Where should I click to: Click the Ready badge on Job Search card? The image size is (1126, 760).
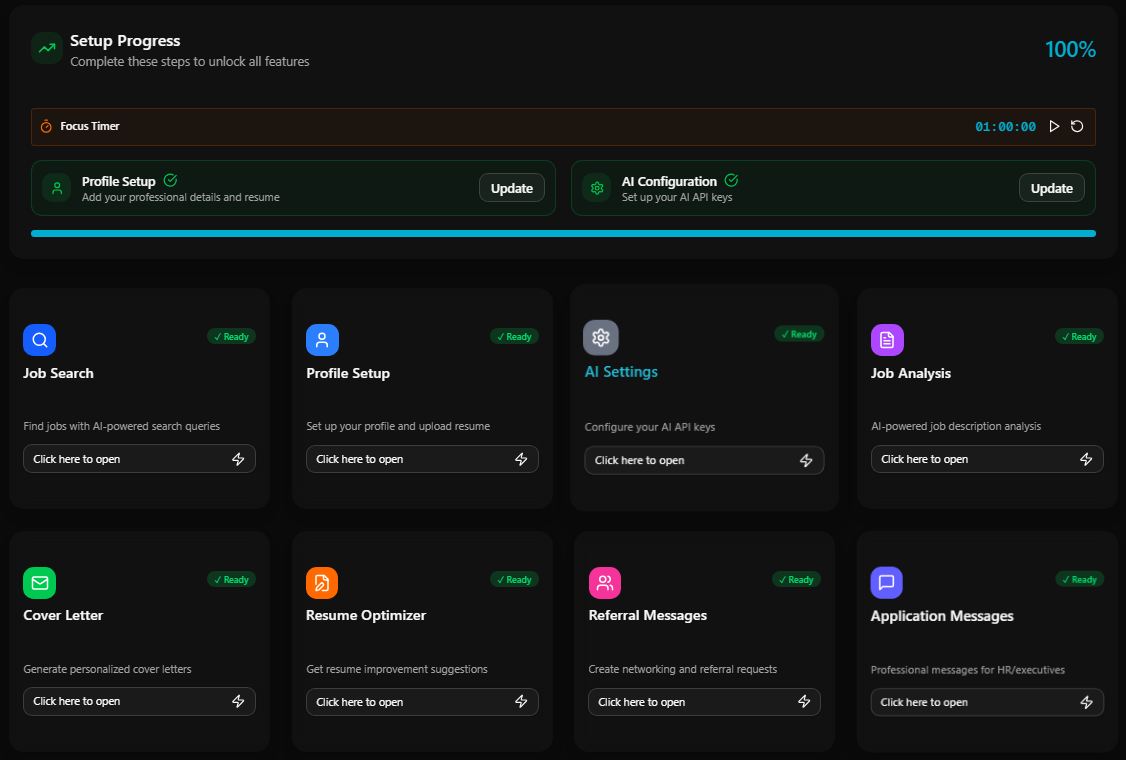tap(231, 336)
